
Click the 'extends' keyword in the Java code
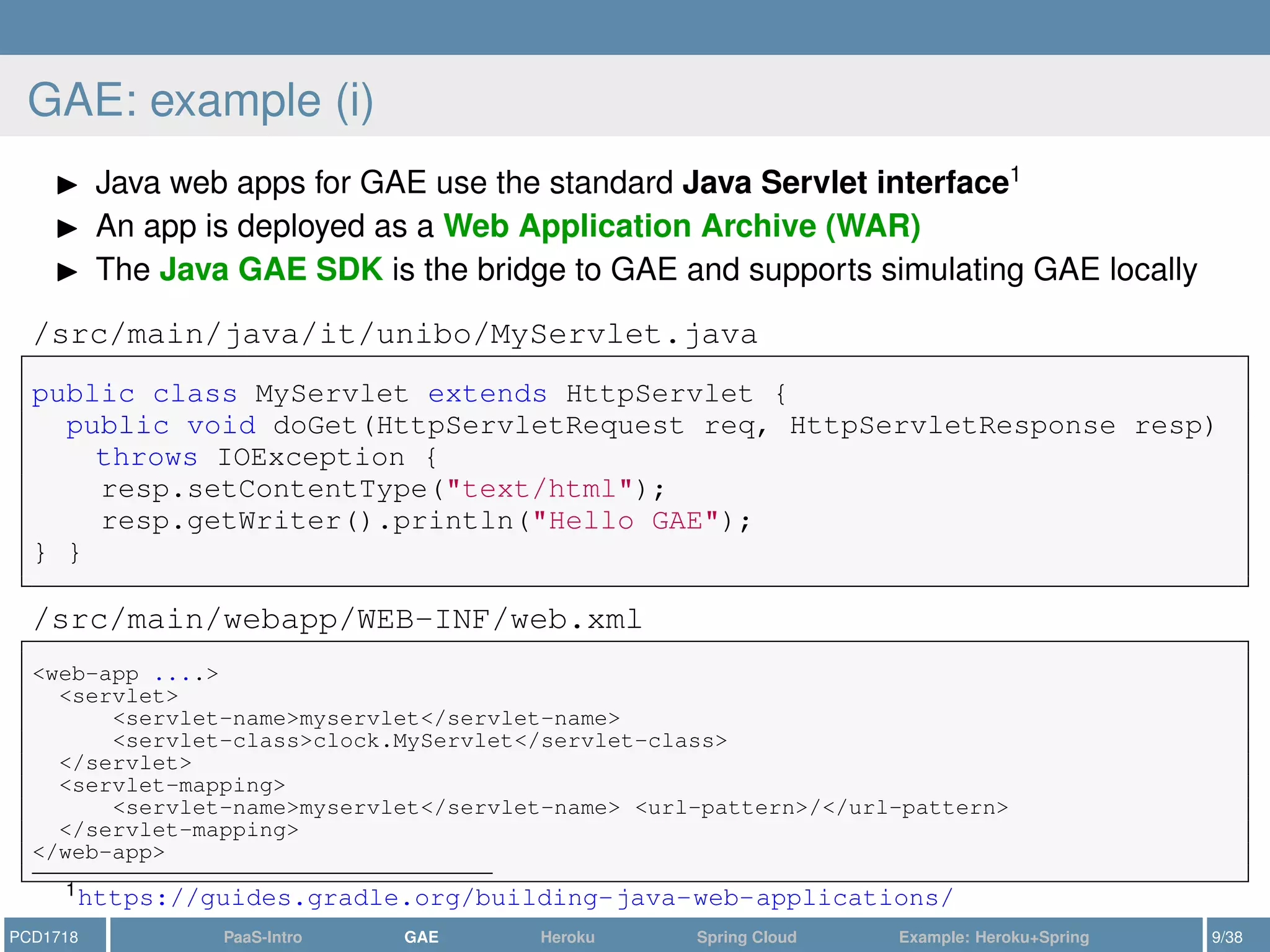487,394
